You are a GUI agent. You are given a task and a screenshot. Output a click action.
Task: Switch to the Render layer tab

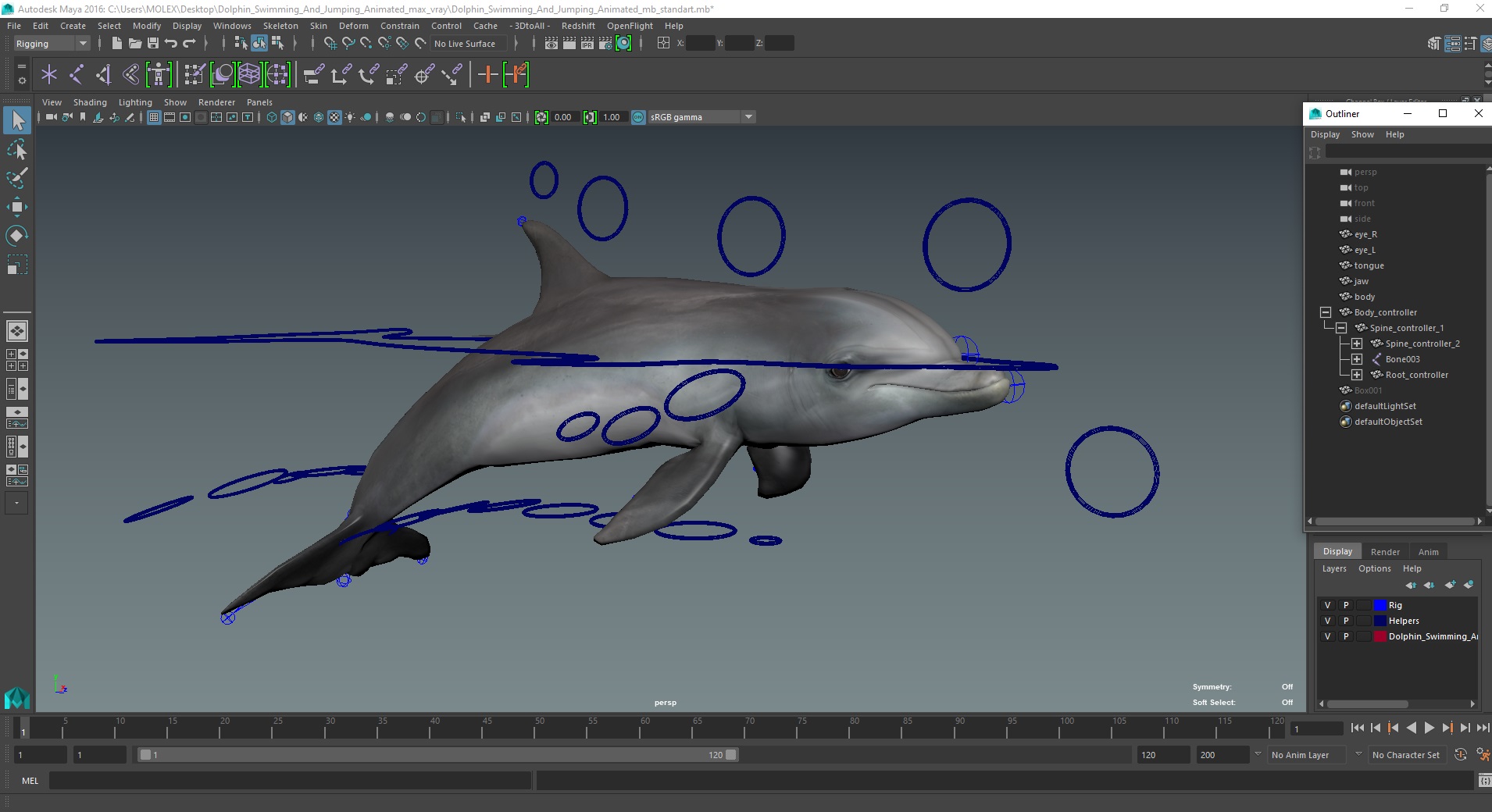tap(1385, 552)
